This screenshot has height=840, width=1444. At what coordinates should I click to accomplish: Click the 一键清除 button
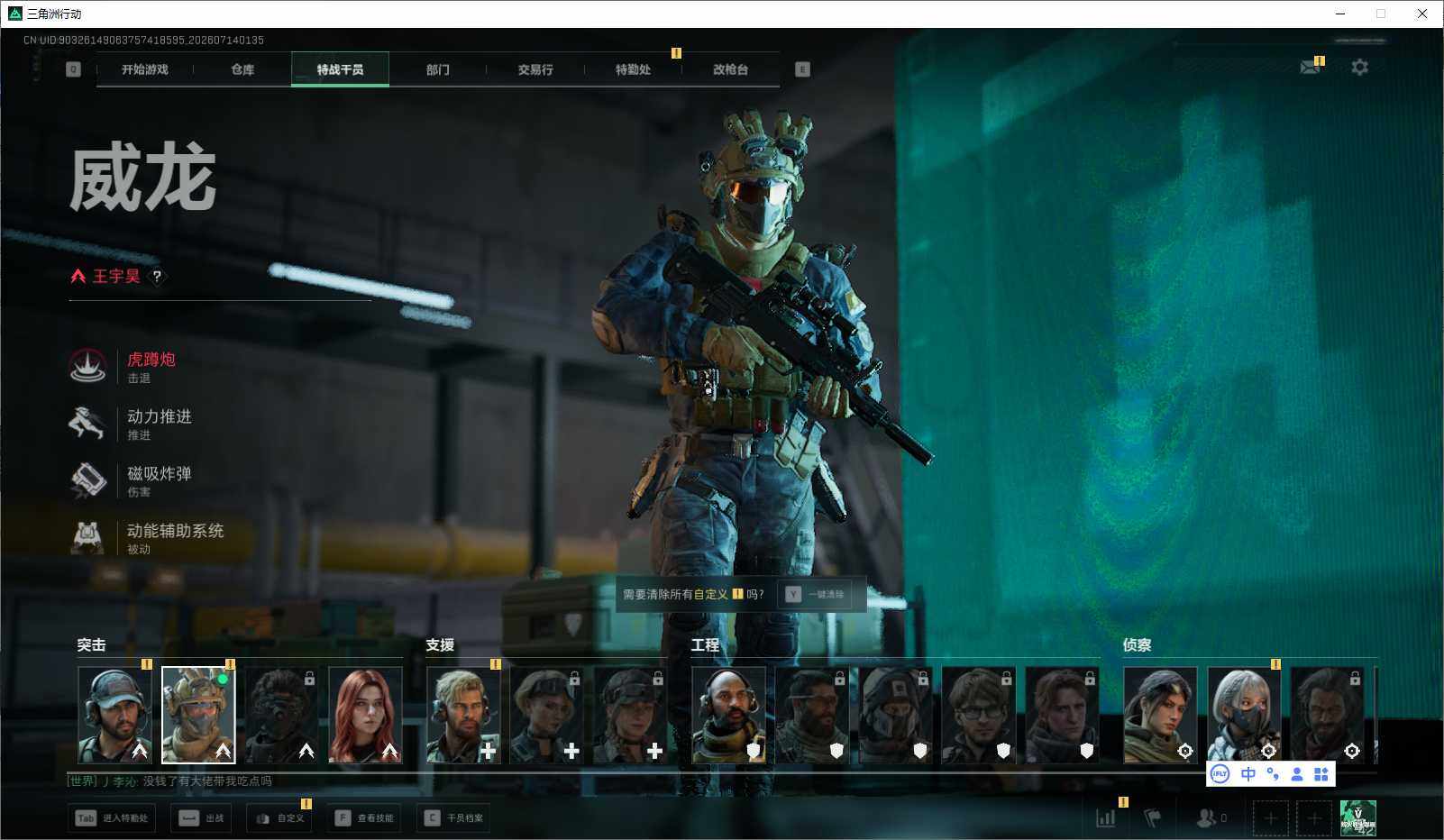[815, 595]
